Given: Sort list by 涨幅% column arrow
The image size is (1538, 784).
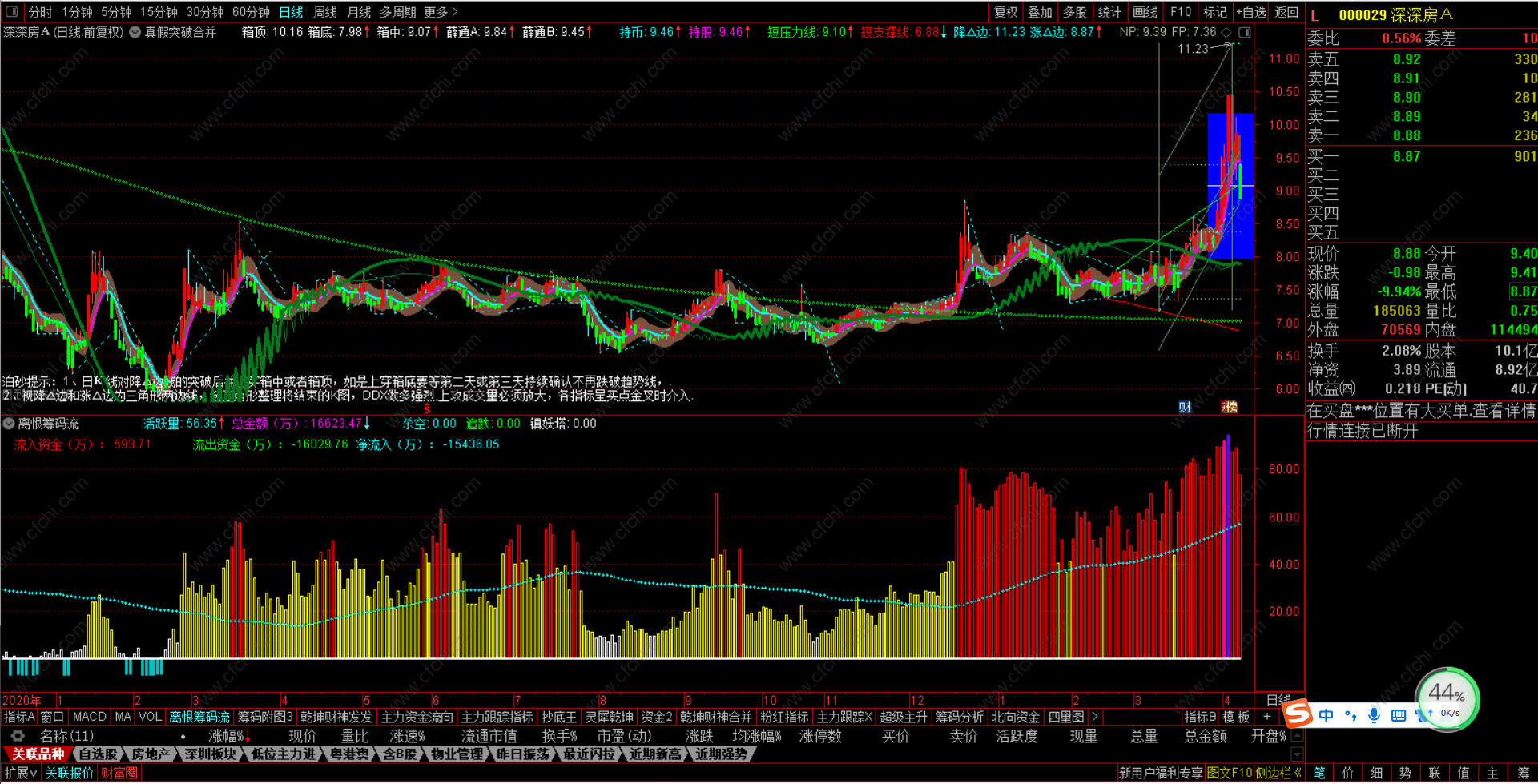Looking at the screenshot, I should [x=248, y=736].
